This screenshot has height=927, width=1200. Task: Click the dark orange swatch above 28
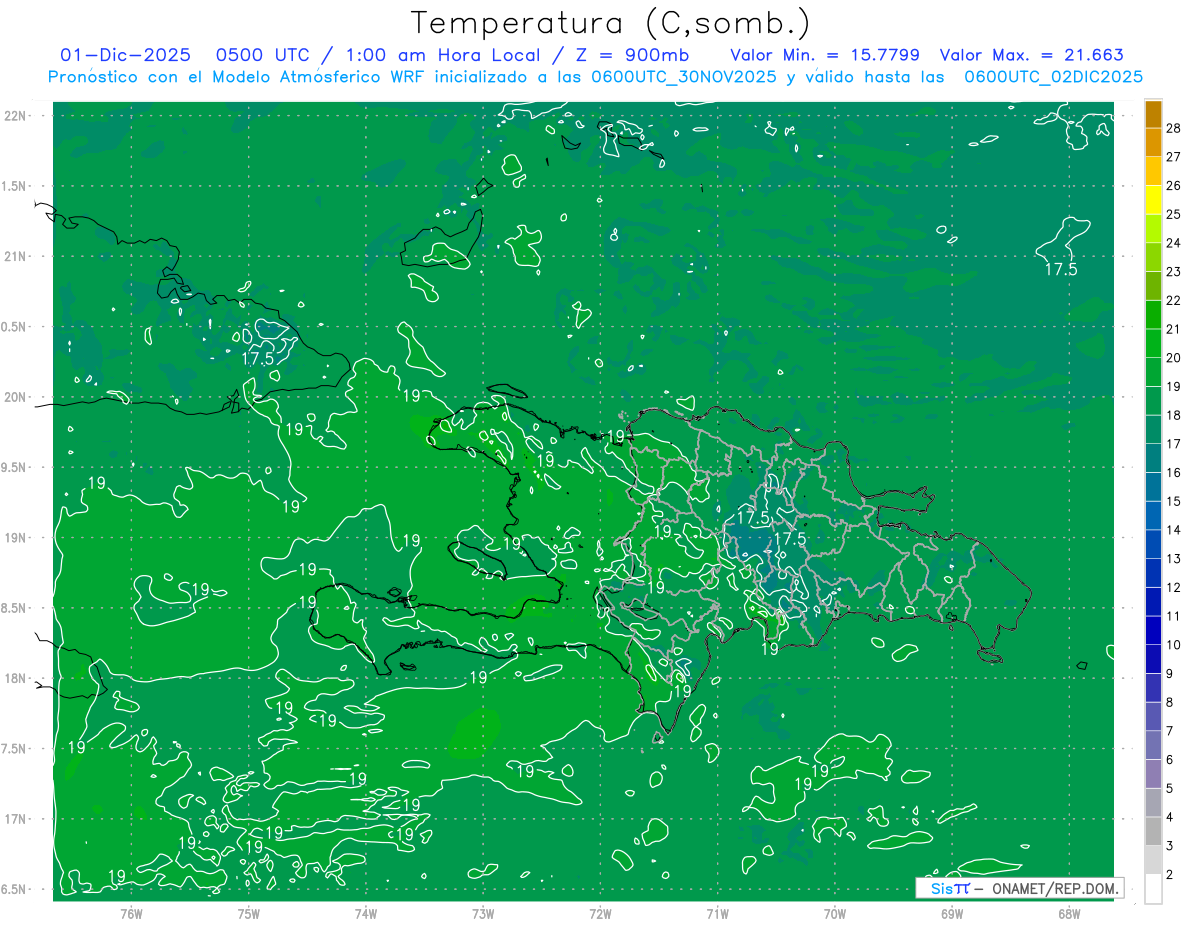click(x=1154, y=114)
